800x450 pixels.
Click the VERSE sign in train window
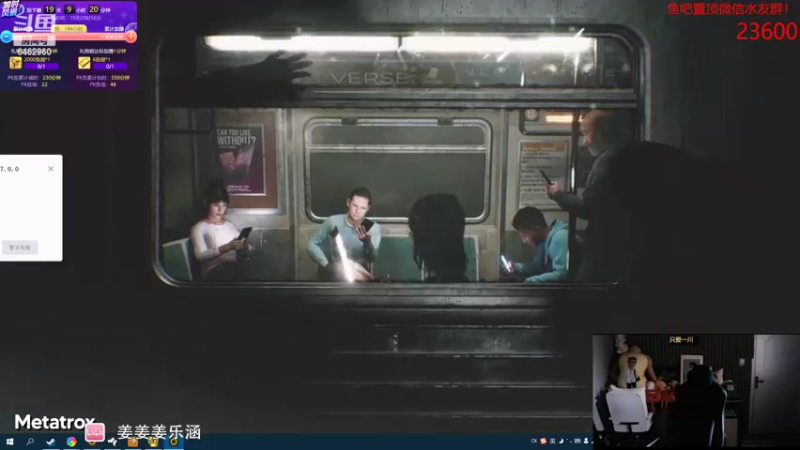point(369,78)
